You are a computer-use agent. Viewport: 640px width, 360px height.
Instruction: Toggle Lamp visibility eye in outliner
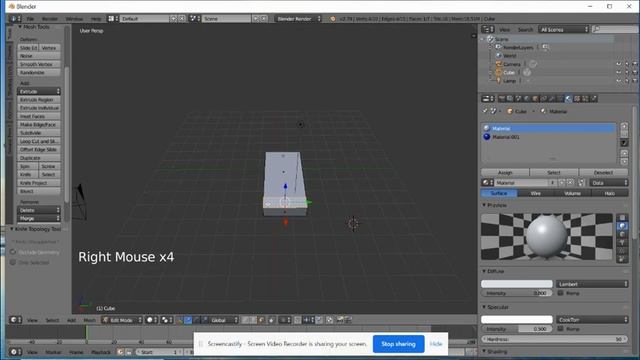pos(619,81)
